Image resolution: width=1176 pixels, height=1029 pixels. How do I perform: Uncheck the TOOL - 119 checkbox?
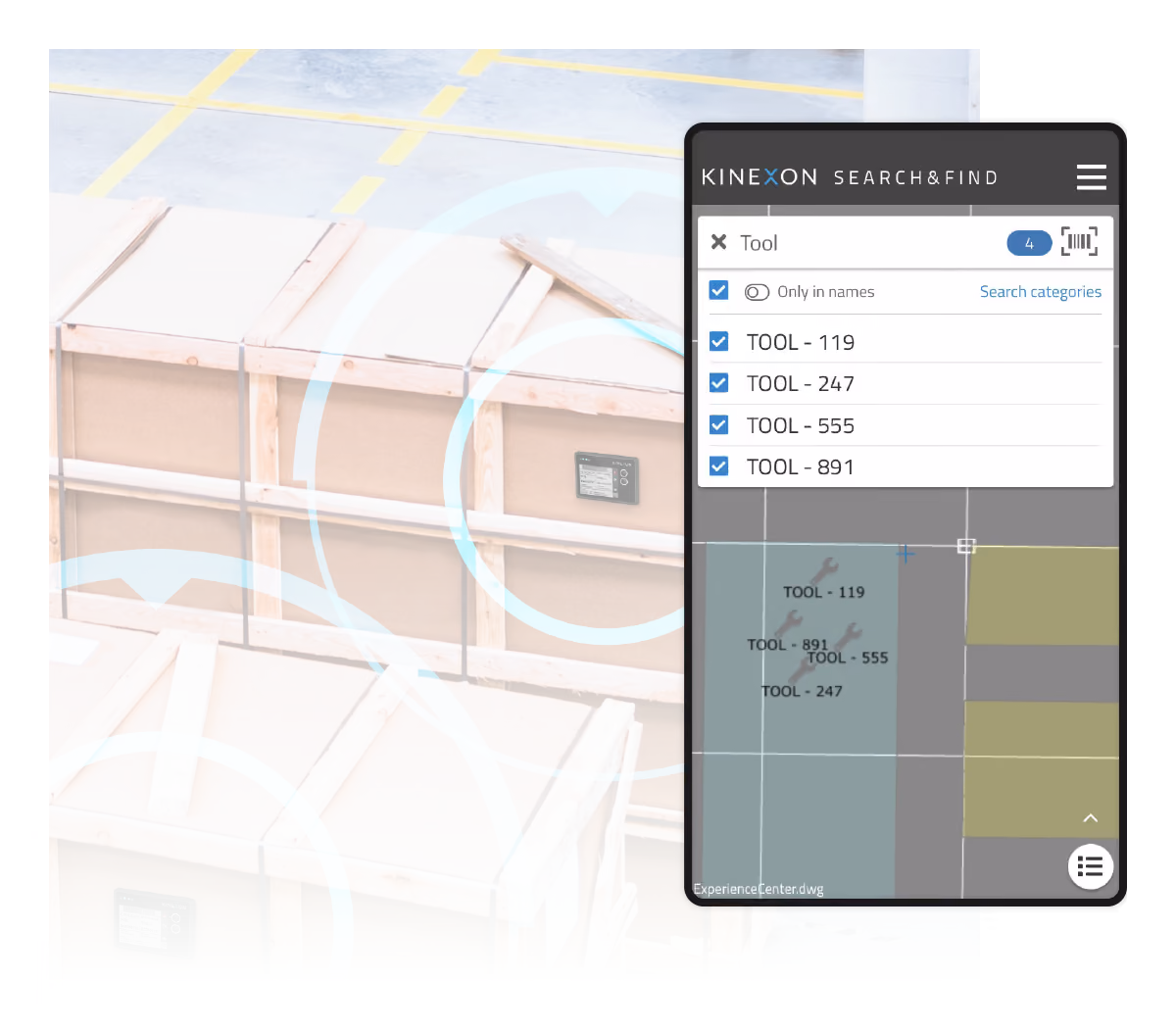718,341
